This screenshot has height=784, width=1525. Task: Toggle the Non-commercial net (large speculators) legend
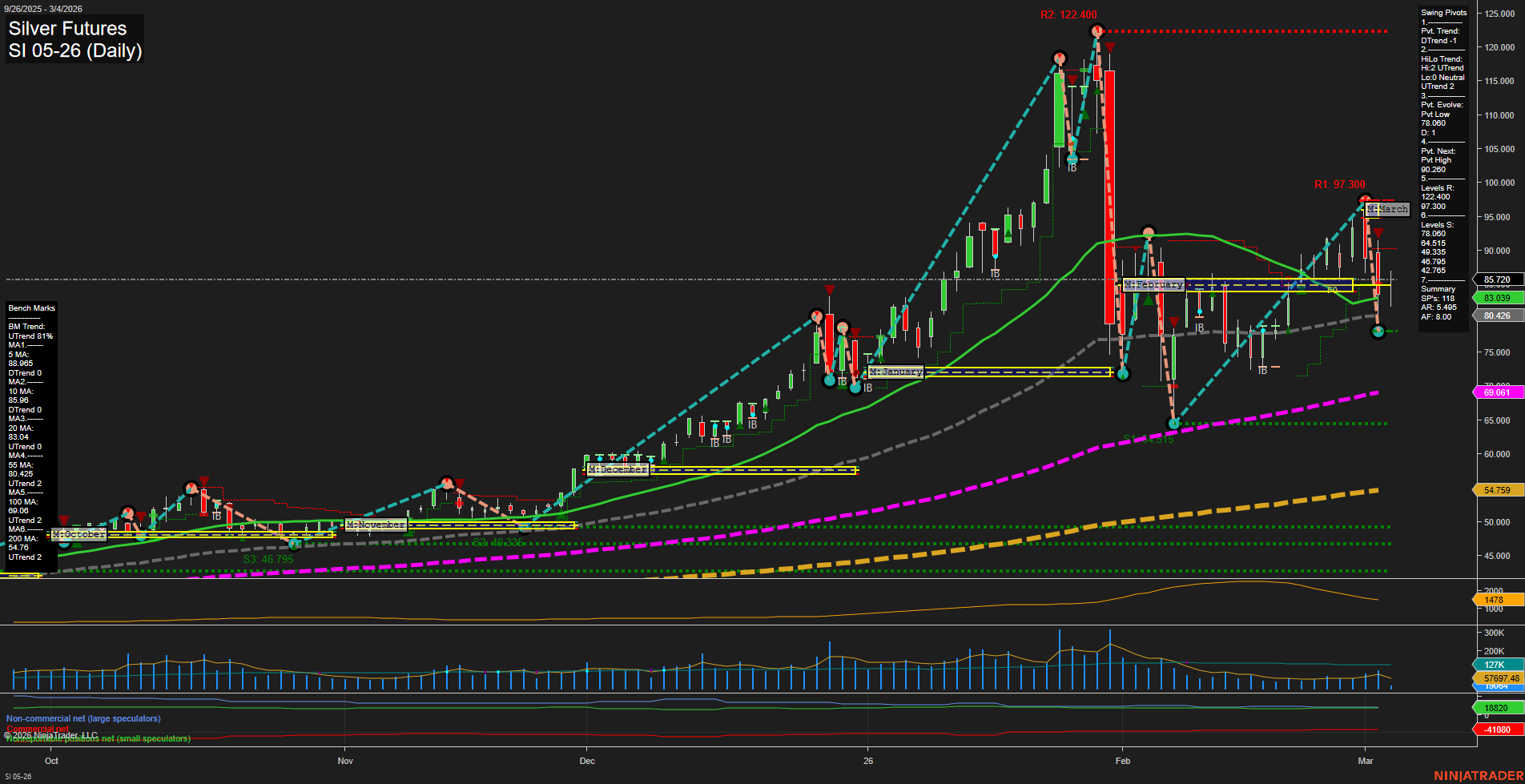(x=82, y=718)
